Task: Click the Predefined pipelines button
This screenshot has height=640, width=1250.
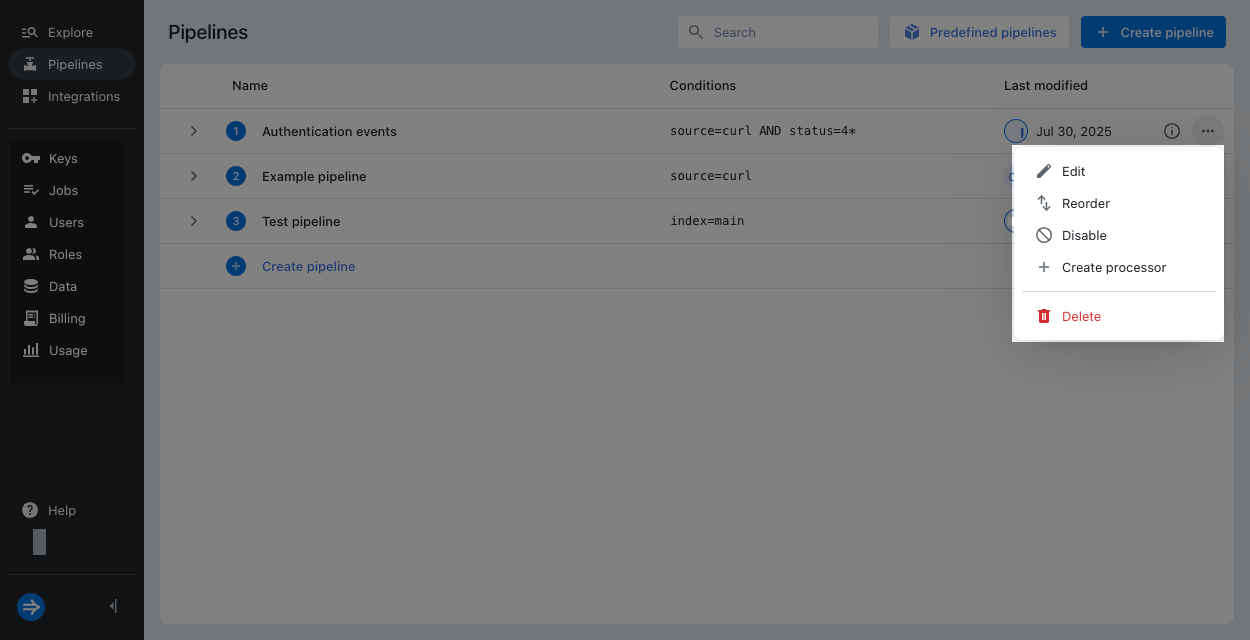Action: click(979, 33)
